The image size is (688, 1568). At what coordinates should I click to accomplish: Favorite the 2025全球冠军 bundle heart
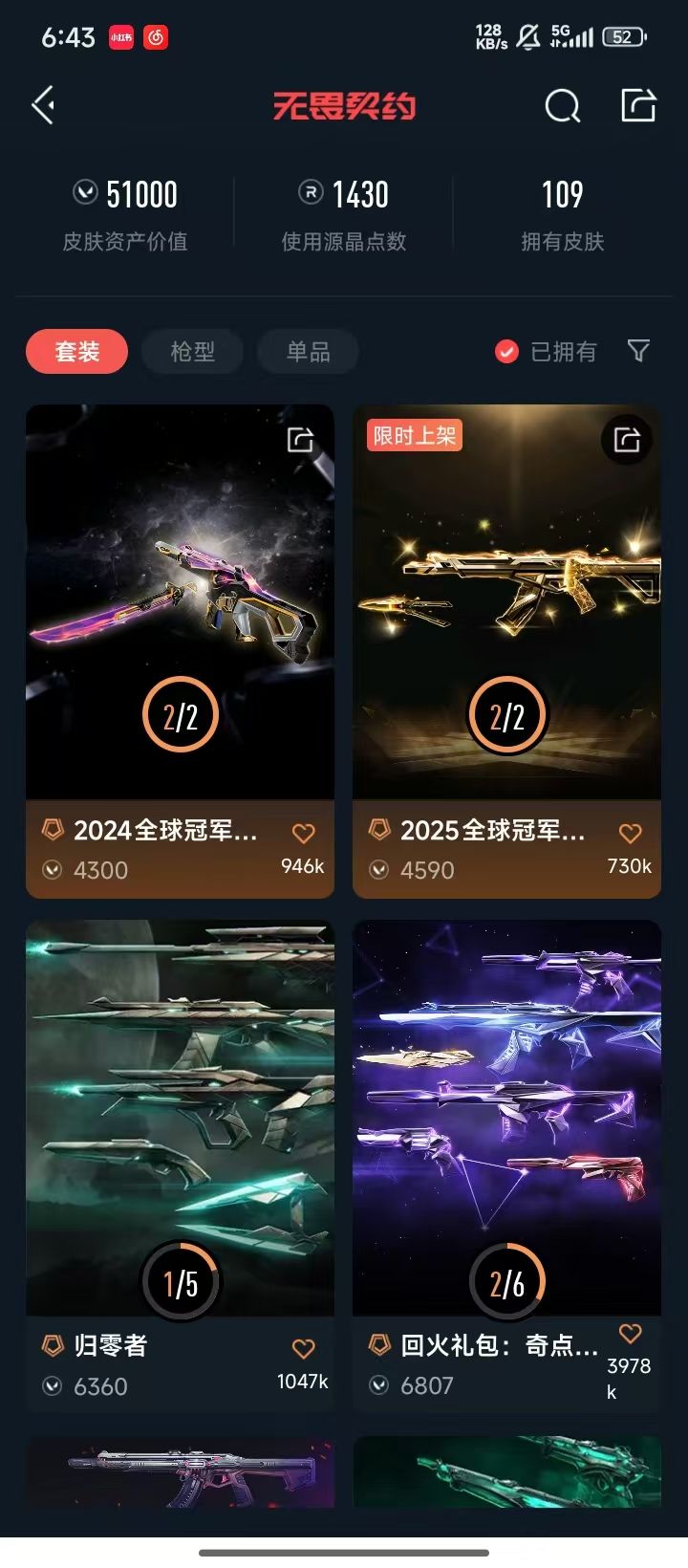(x=630, y=833)
